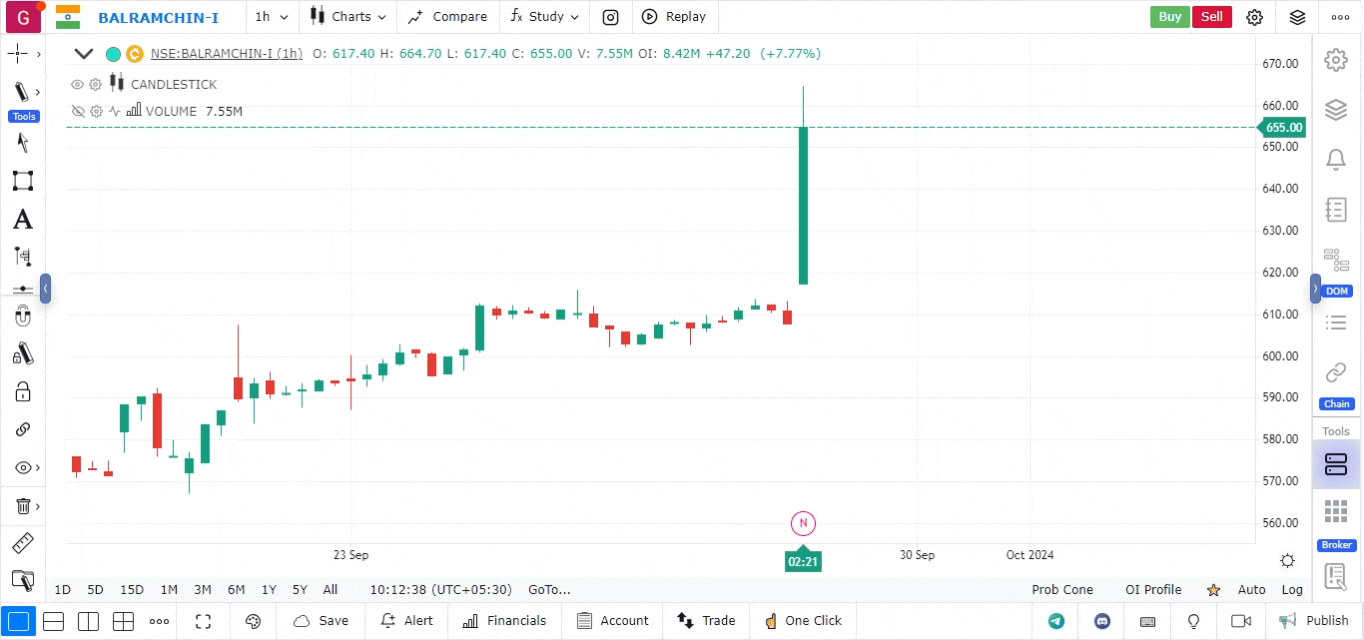Hide the CANDLESTICK series using eye icon
This screenshot has width=1364, height=640.
78,85
